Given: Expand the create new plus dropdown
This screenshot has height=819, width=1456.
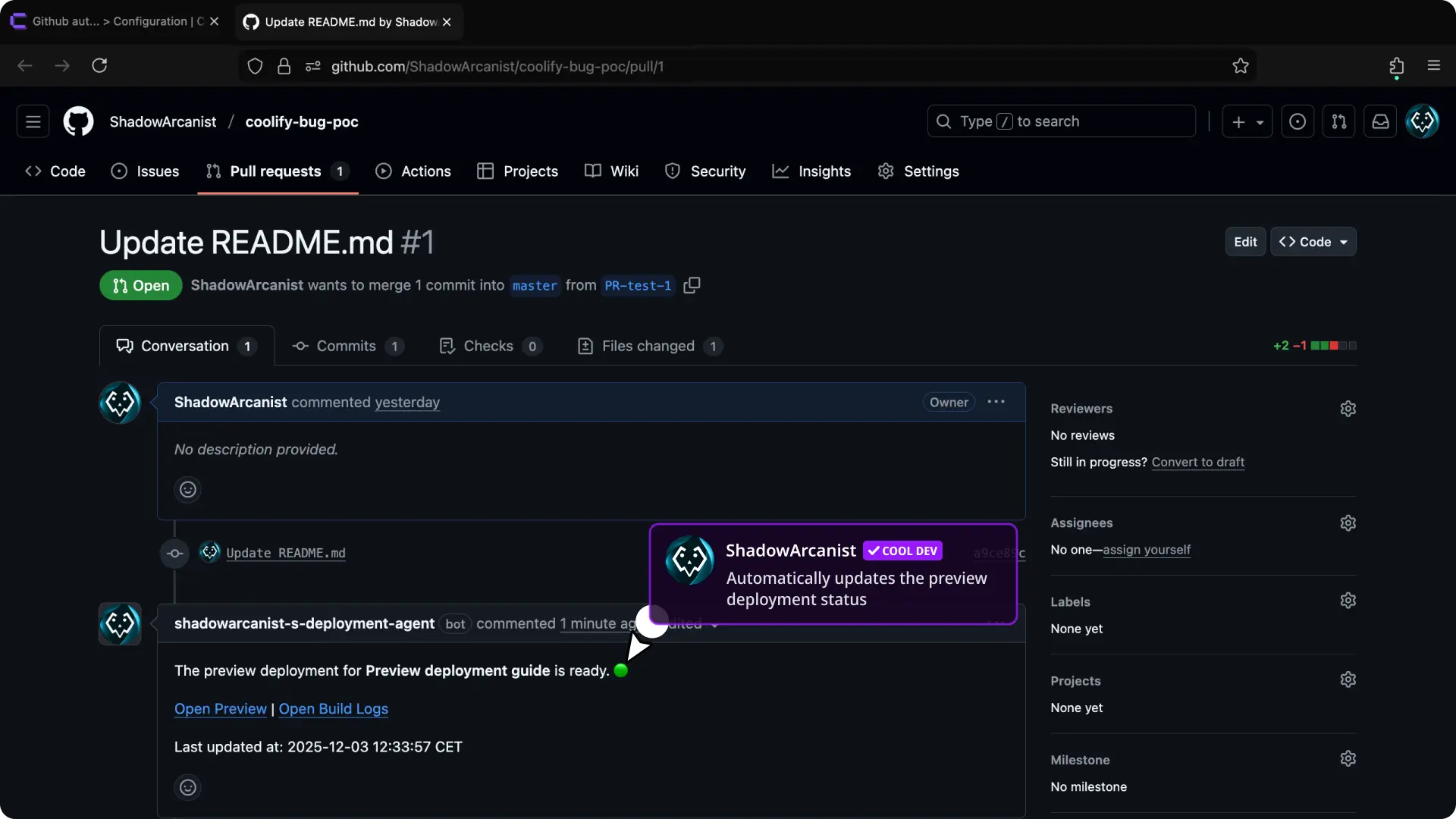Looking at the screenshot, I should [1247, 121].
